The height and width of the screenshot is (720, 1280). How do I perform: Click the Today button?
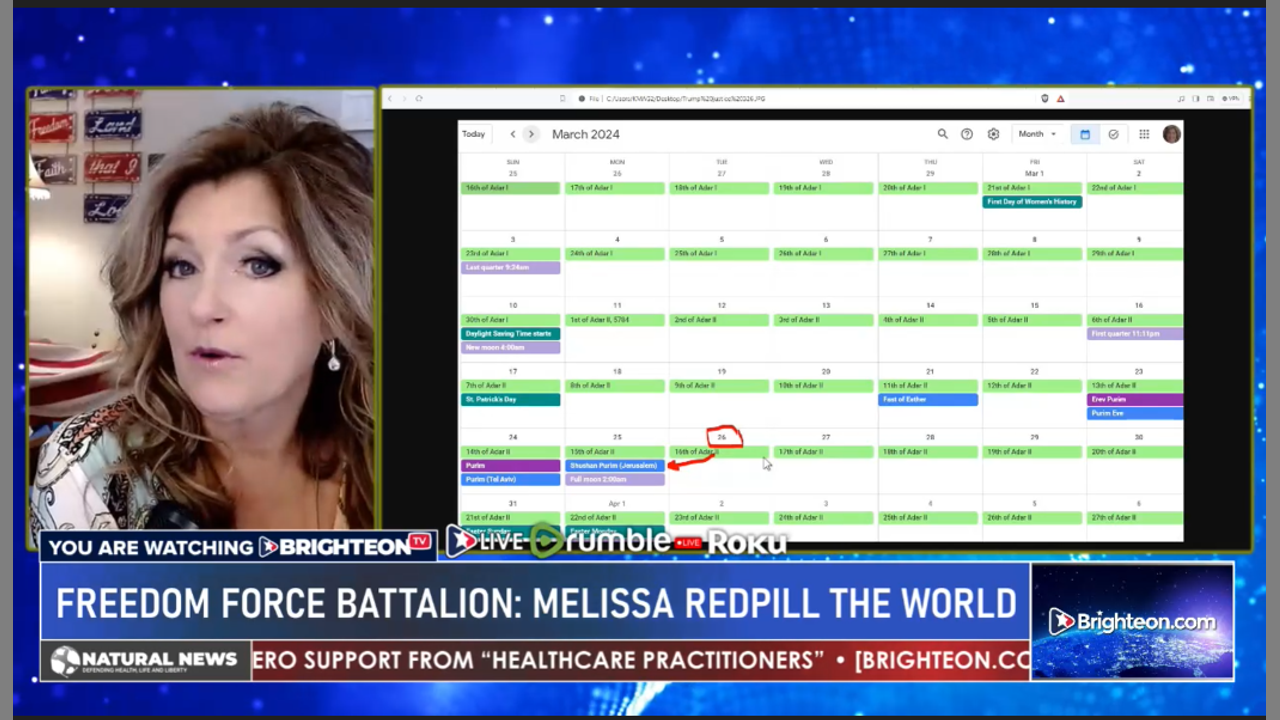coord(473,134)
